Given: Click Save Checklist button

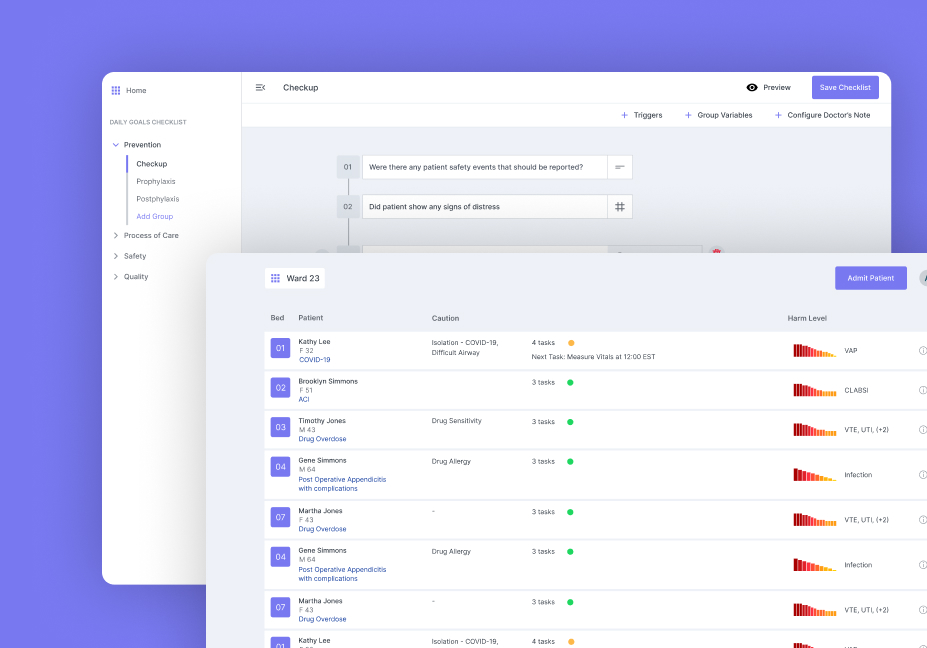Looking at the screenshot, I should 845,88.
